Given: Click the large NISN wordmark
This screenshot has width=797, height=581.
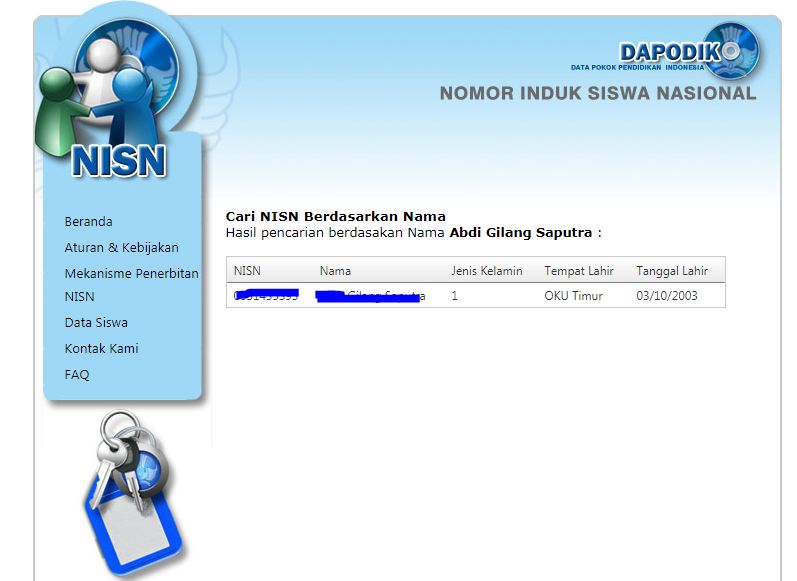Looking at the screenshot, I should pos(119,161).
